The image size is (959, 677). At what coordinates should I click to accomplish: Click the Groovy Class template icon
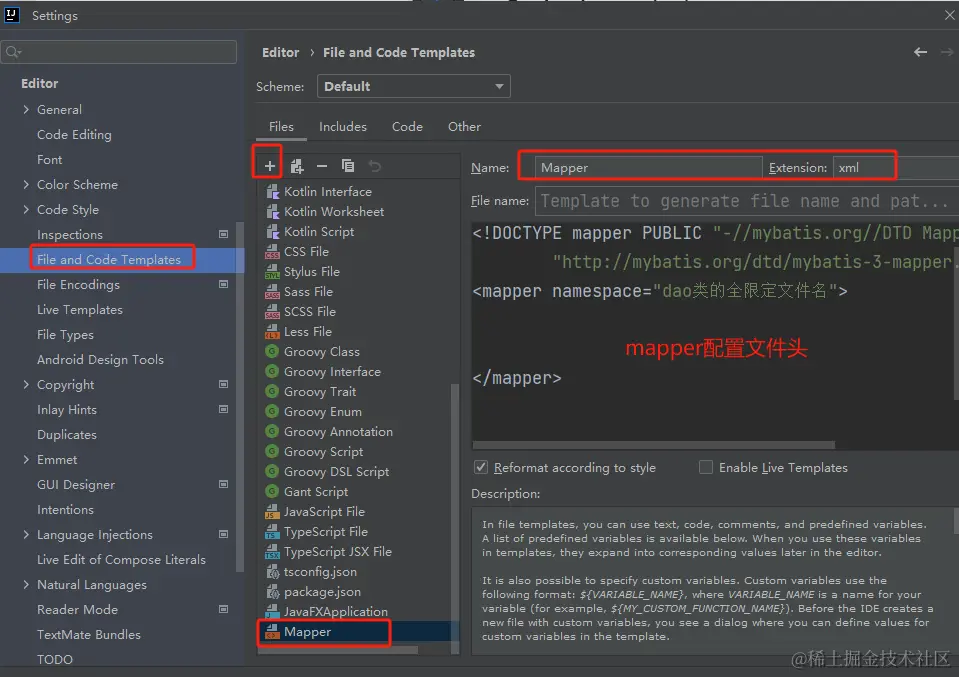[272, 352]
